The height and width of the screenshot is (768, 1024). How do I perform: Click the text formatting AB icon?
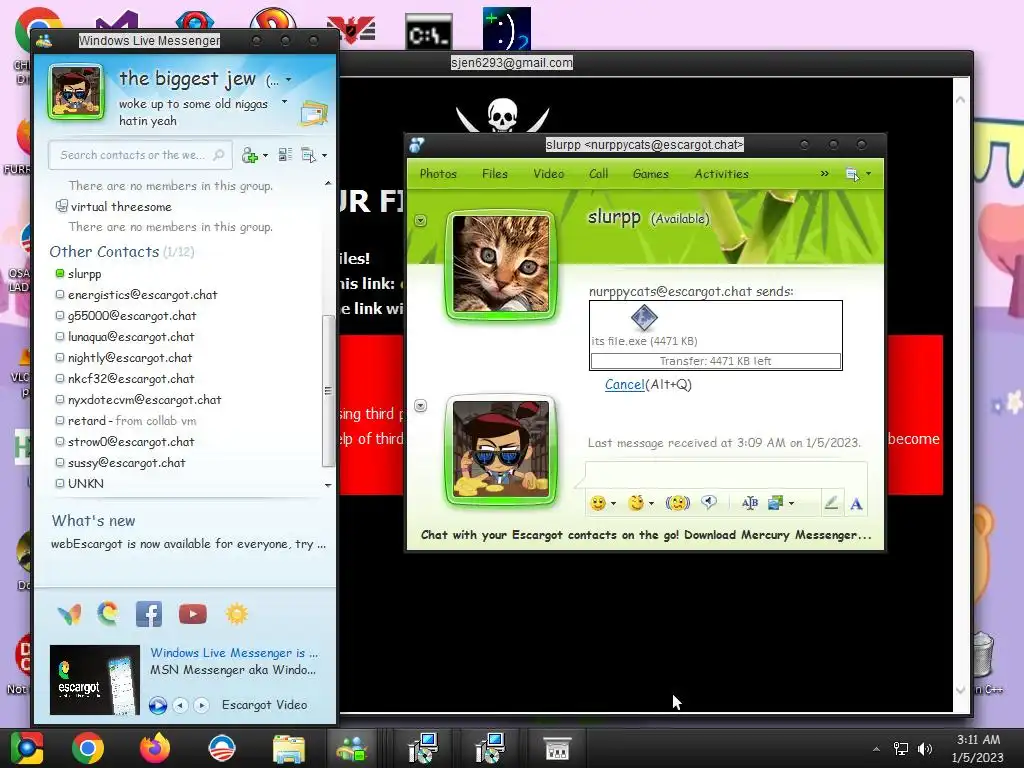pyautogui.click(x=750, y=502)
